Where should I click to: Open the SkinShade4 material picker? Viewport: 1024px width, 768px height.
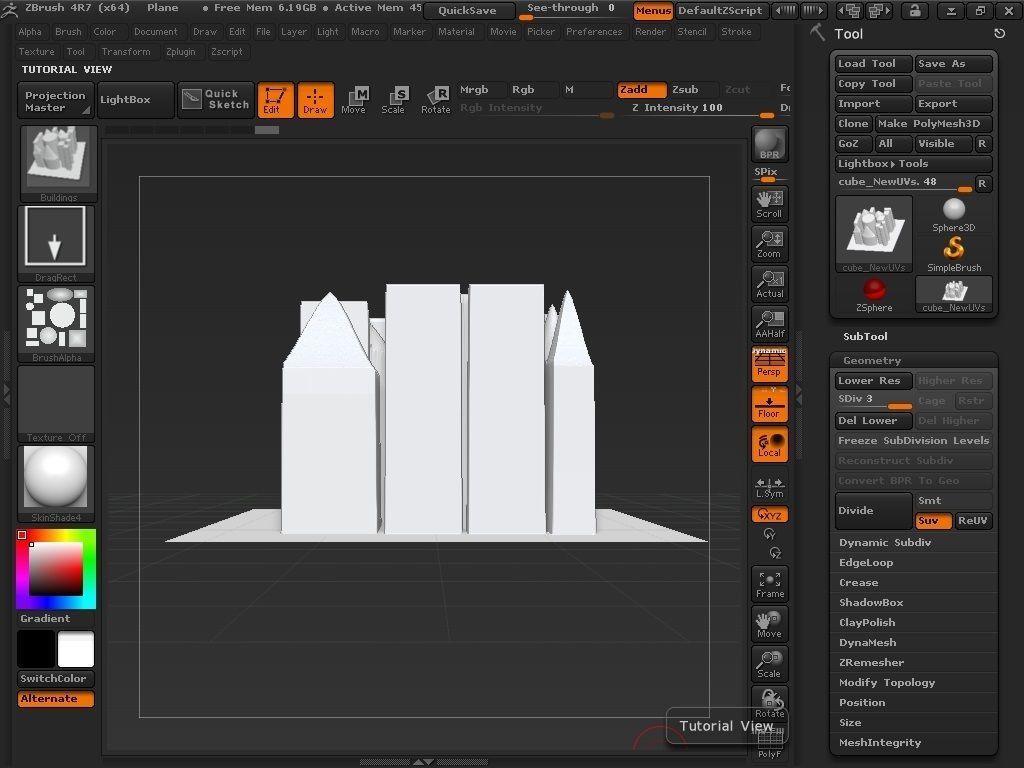point(56,484)
